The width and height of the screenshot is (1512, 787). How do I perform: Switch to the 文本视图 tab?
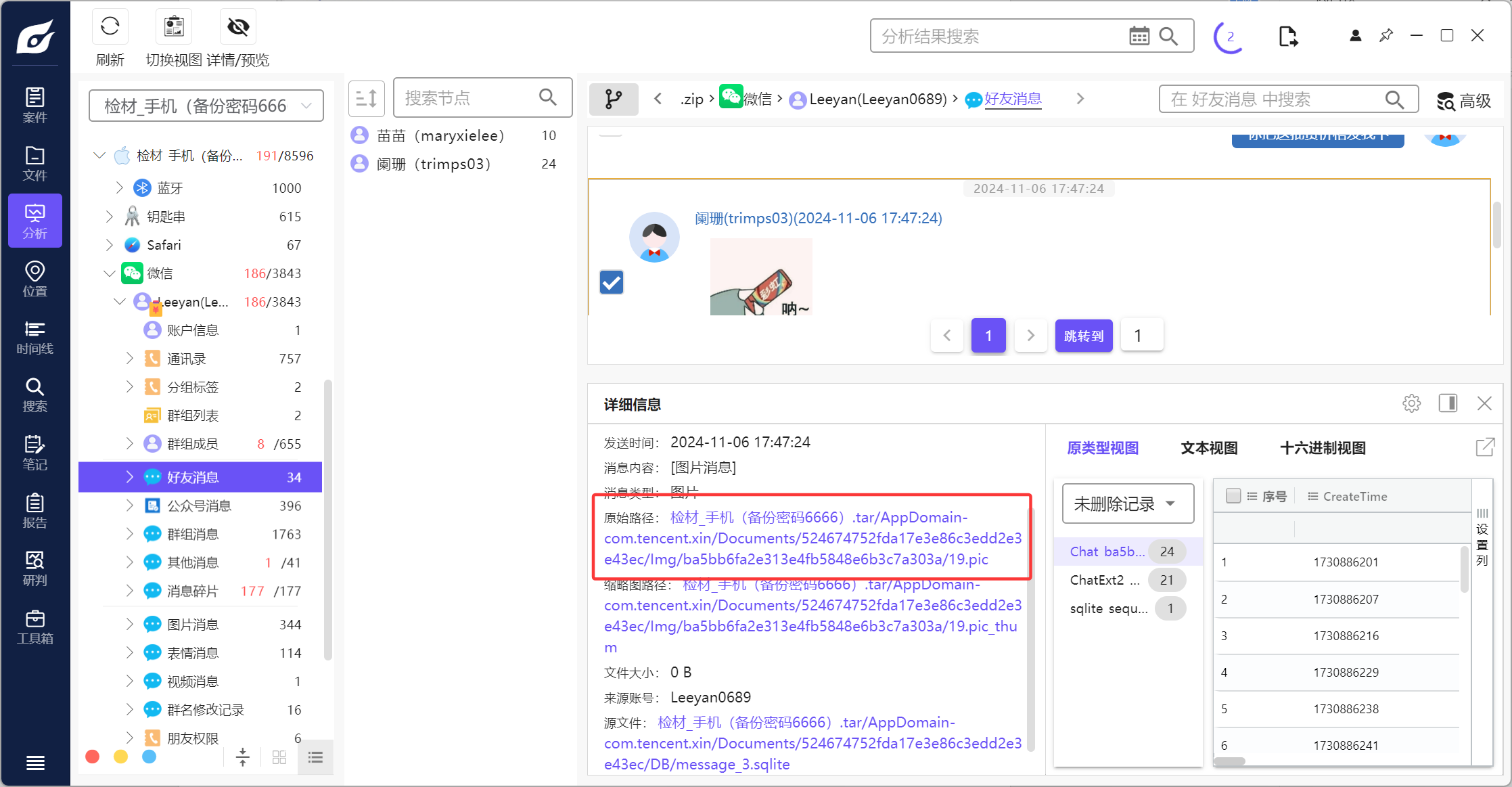(1209, 448)
